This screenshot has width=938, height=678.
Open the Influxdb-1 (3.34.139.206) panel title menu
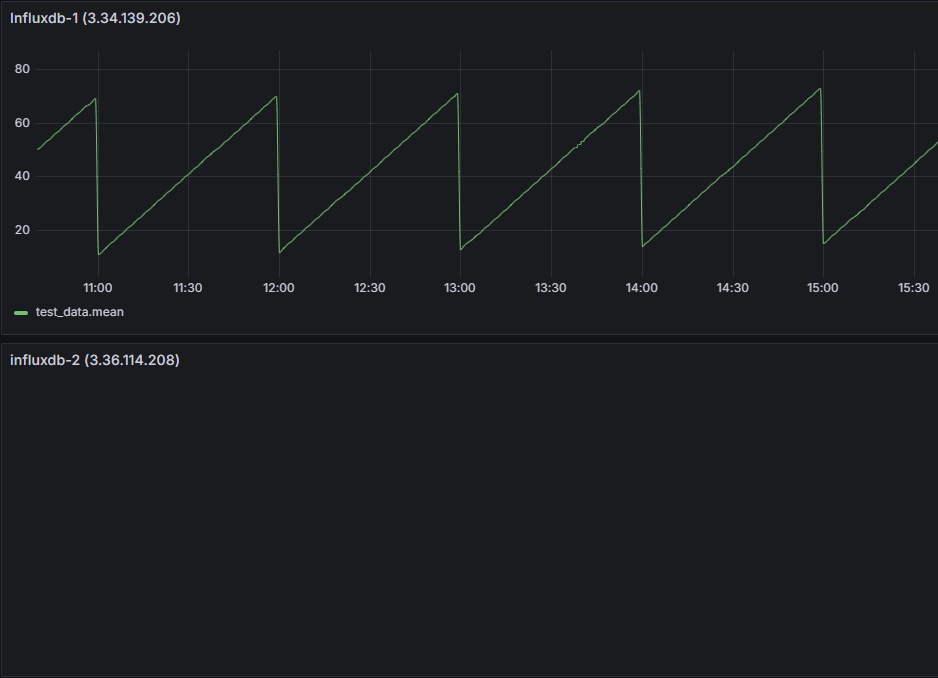[x=95, y=17]
